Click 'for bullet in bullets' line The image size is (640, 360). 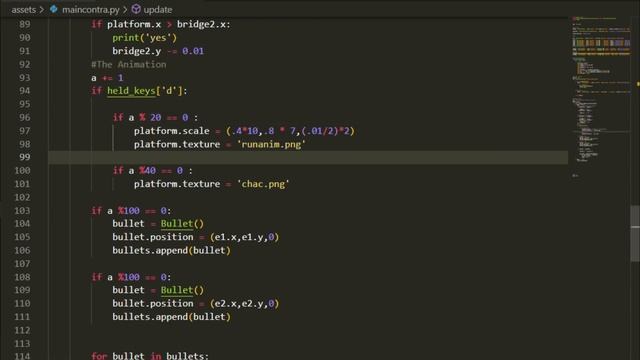150,356
